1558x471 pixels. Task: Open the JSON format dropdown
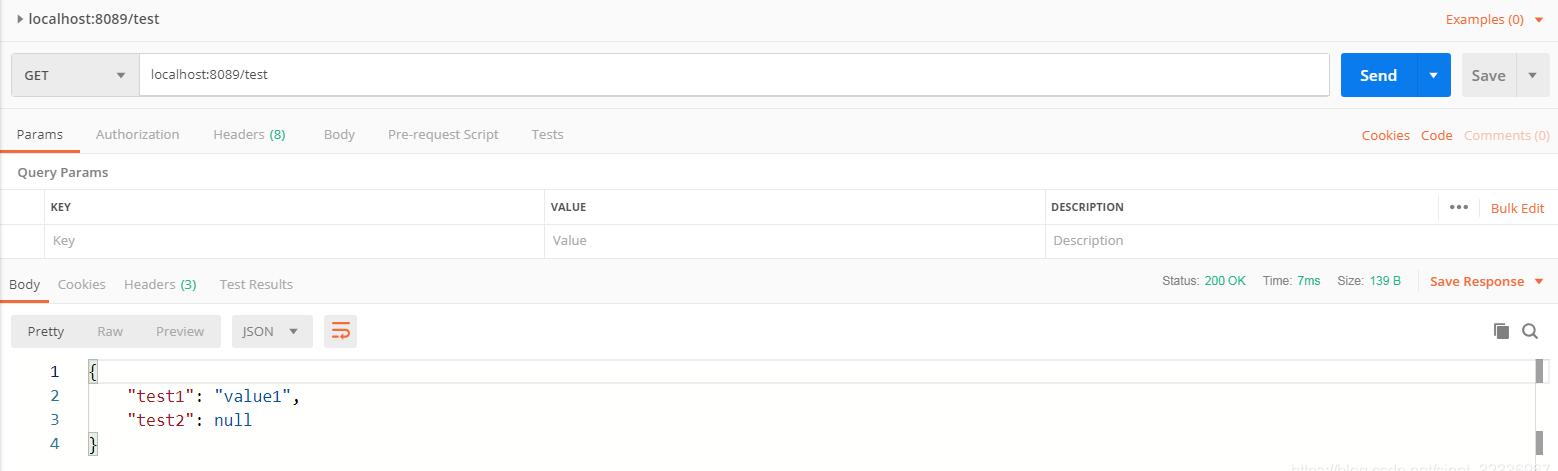pos(272,331)
